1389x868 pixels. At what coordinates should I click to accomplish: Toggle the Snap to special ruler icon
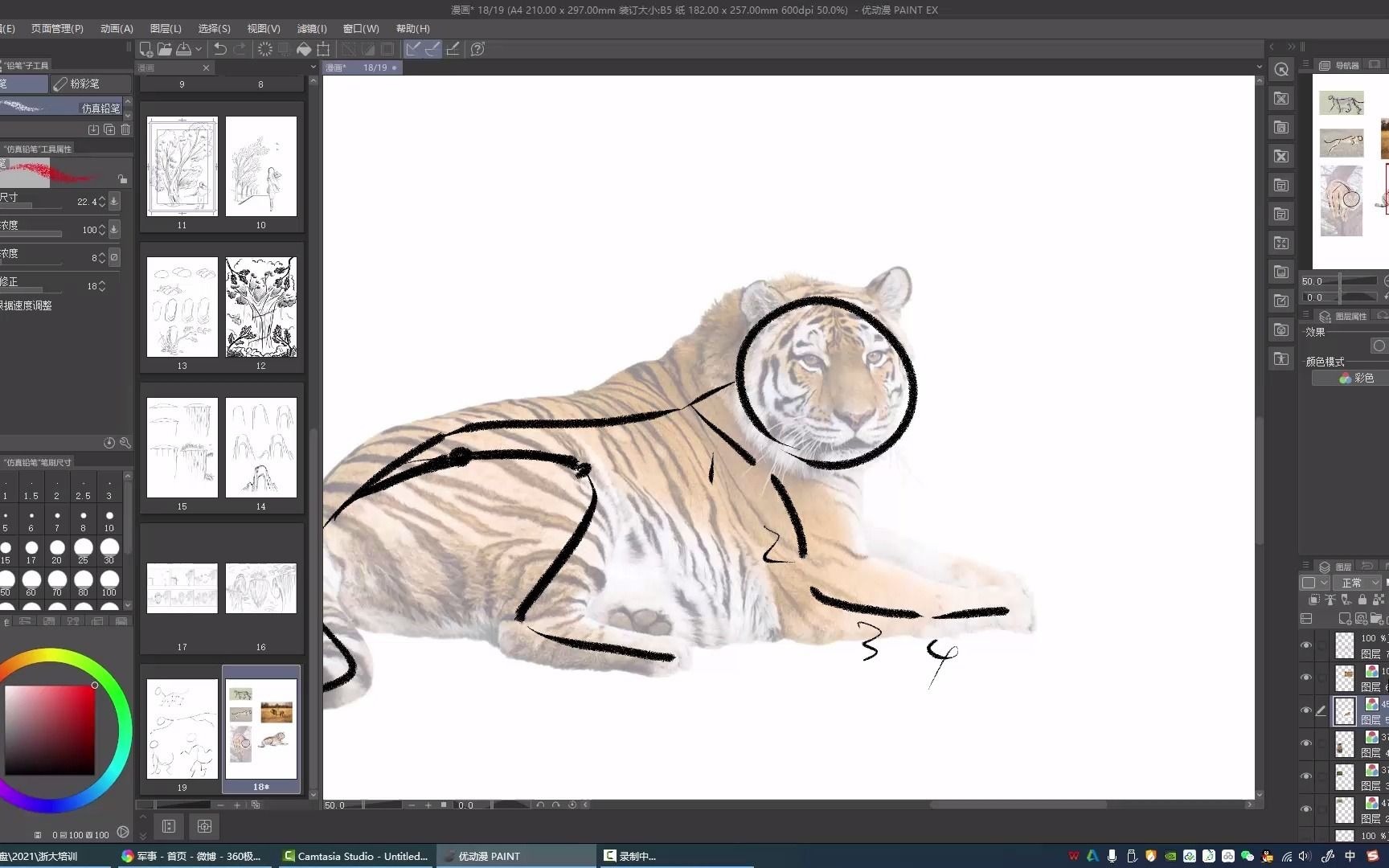[x=432, y=49]
